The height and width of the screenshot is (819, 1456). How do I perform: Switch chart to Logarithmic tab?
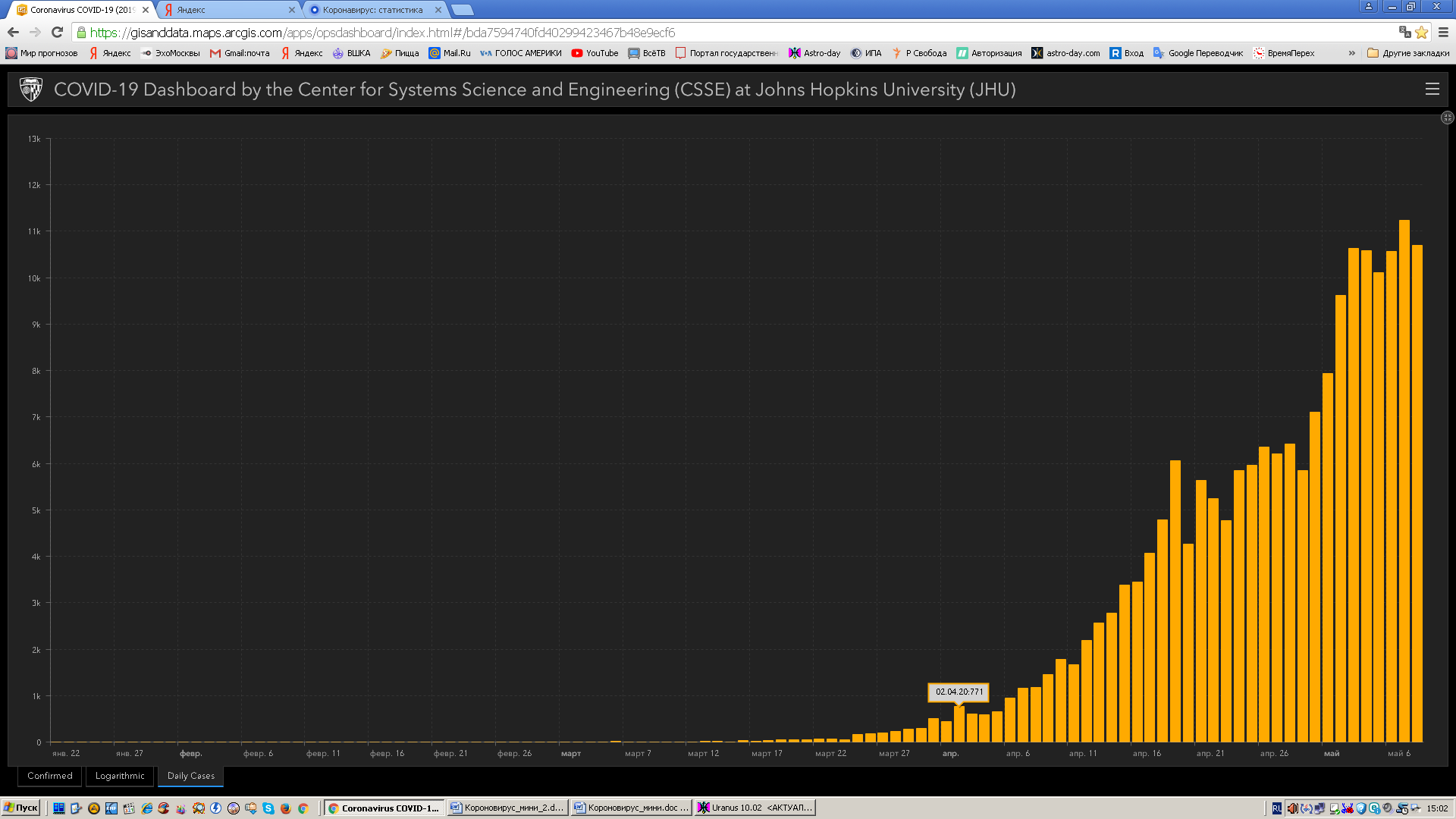click(120, 776)
